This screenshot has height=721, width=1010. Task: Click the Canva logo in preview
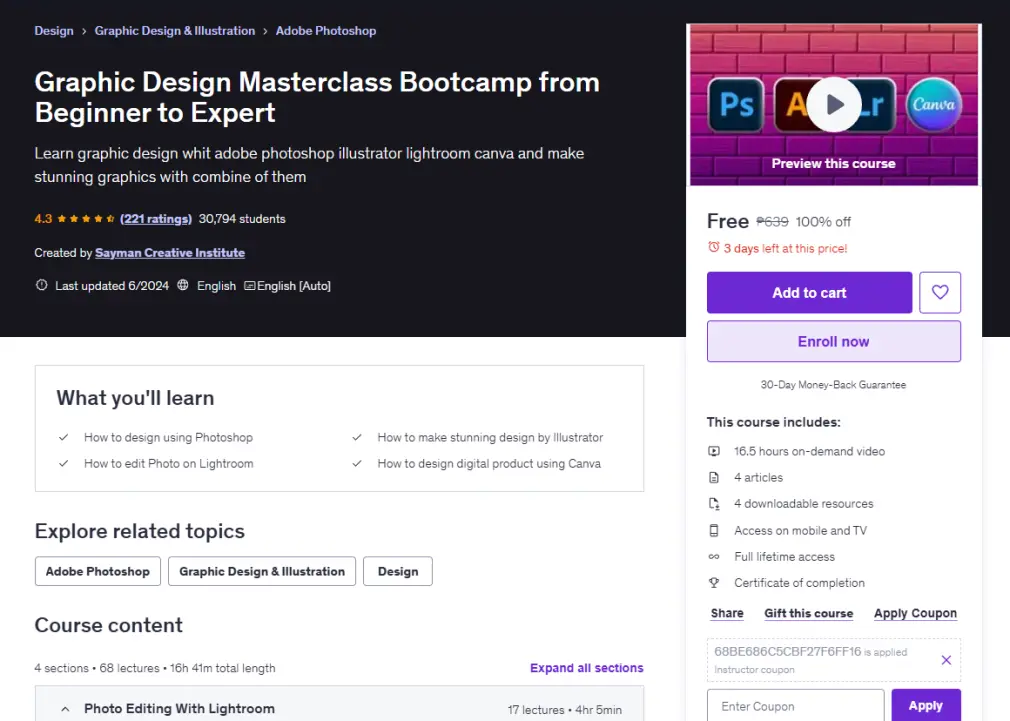[x=933, y=104]
